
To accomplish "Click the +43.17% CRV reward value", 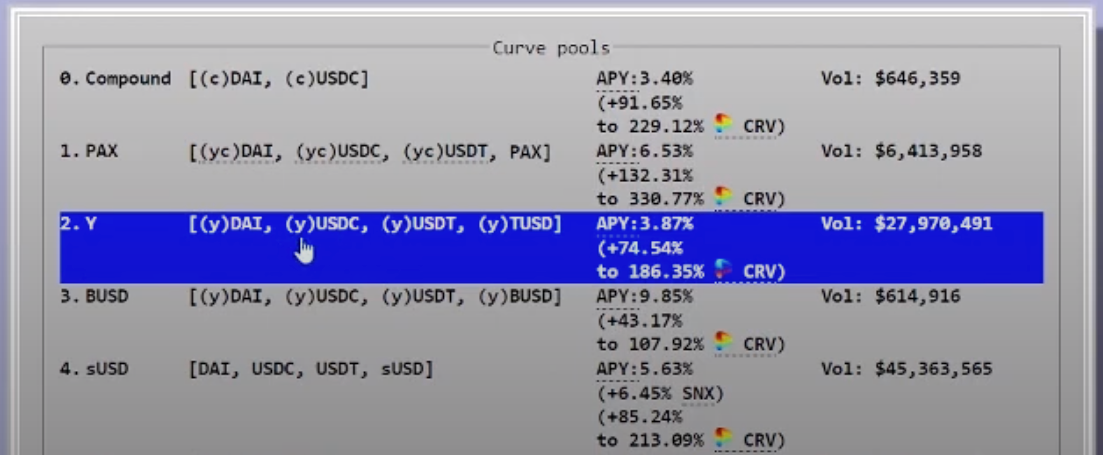I will pyautogui.click(x=639, y=321).
